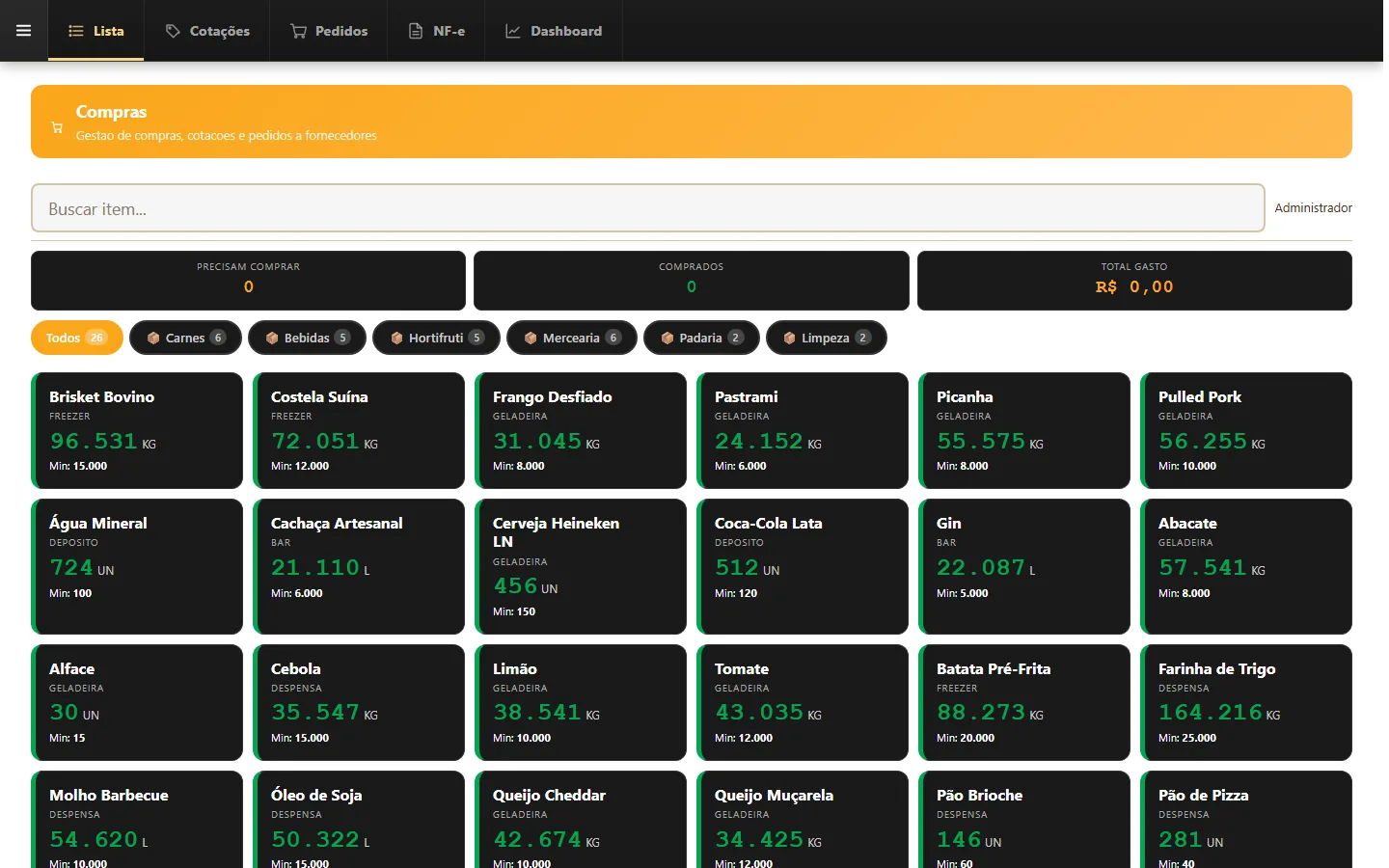
Task: Select the Brisket Bovino item card
Action: 137,430
